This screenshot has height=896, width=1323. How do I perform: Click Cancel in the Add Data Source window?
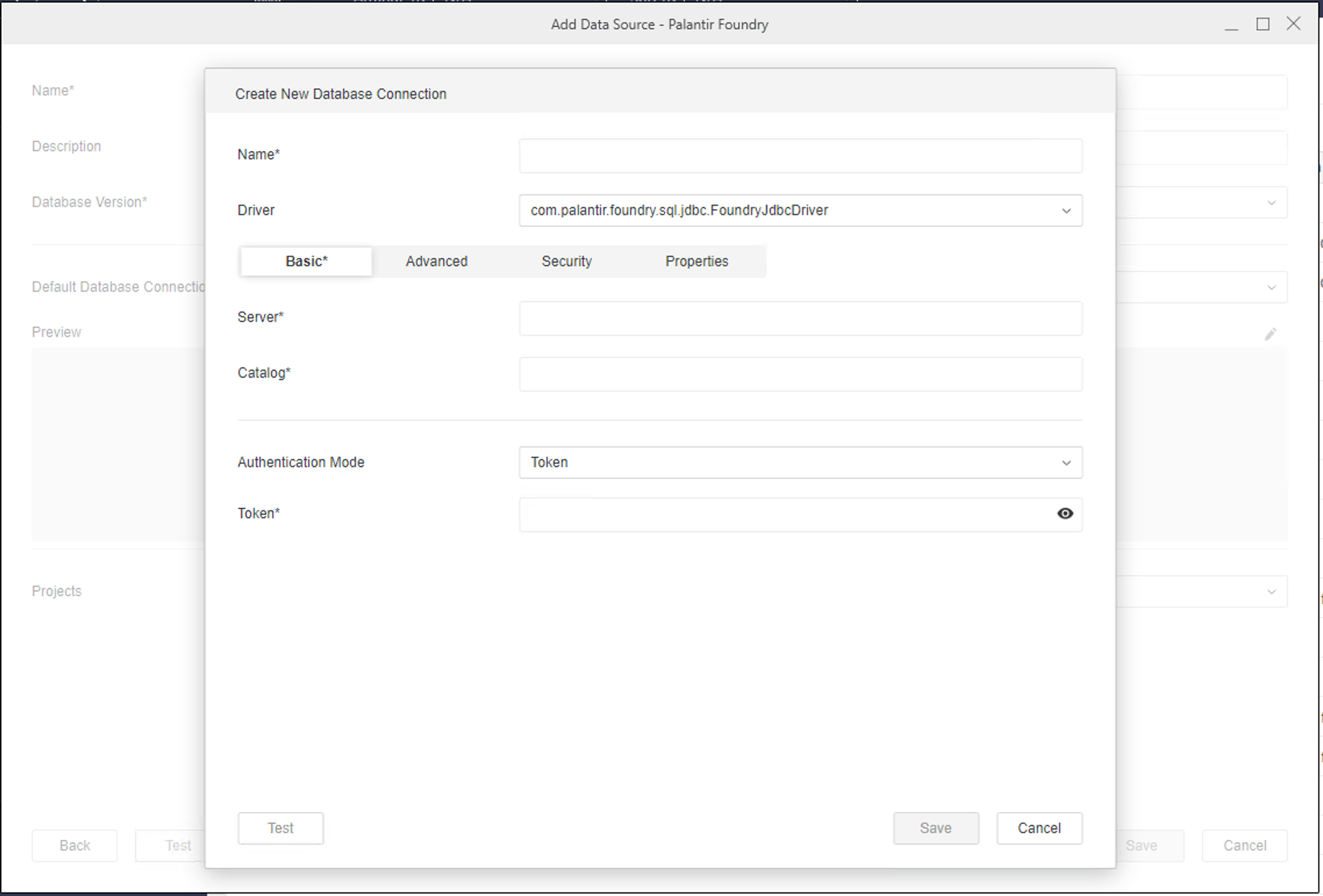coord(1245,845)
